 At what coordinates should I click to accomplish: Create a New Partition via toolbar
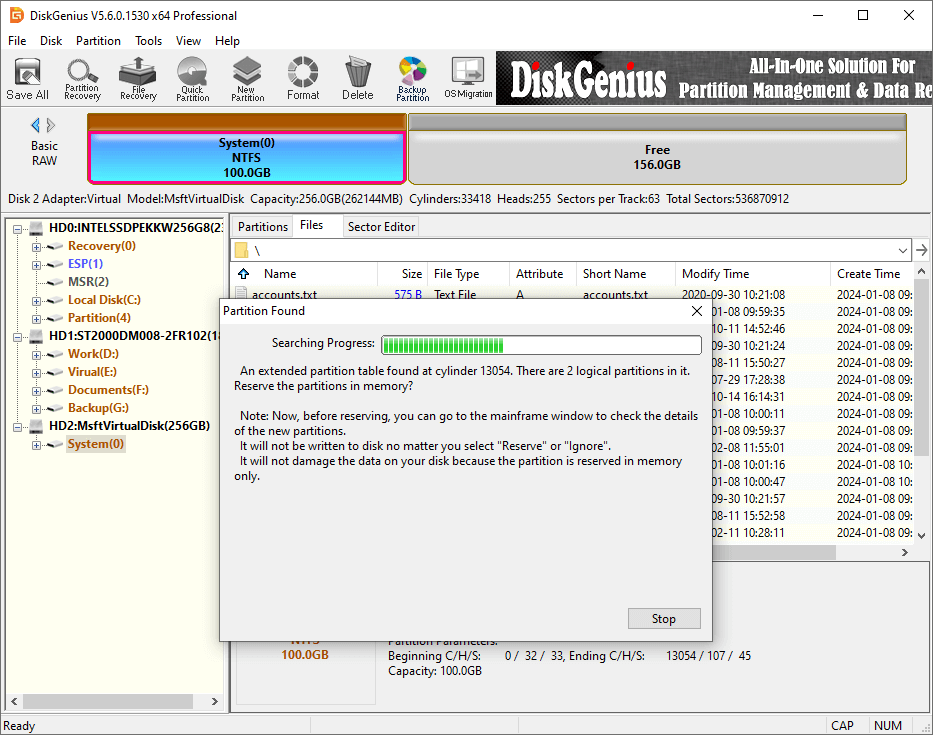[x=247, y=79]
